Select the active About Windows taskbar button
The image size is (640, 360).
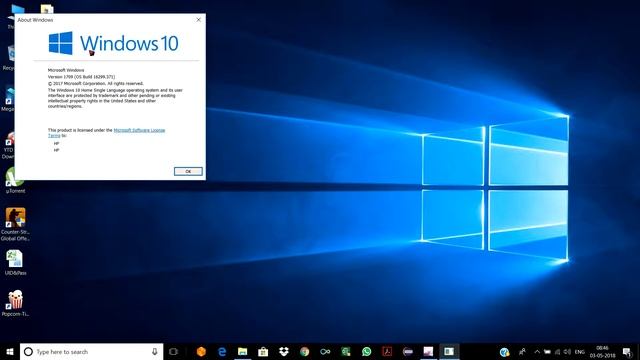(x=449, y=351)
